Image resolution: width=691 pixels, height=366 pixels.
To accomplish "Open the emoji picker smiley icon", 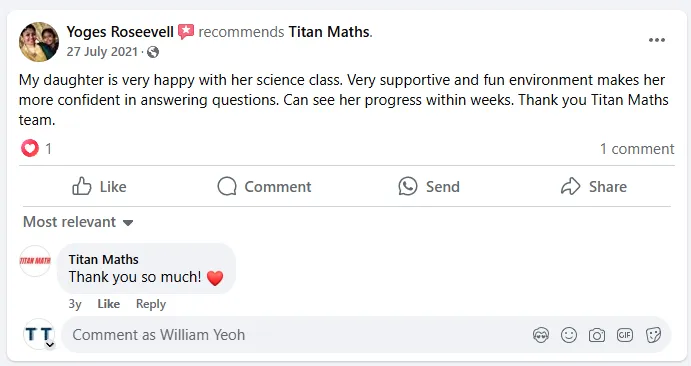I will coord(569,335).
